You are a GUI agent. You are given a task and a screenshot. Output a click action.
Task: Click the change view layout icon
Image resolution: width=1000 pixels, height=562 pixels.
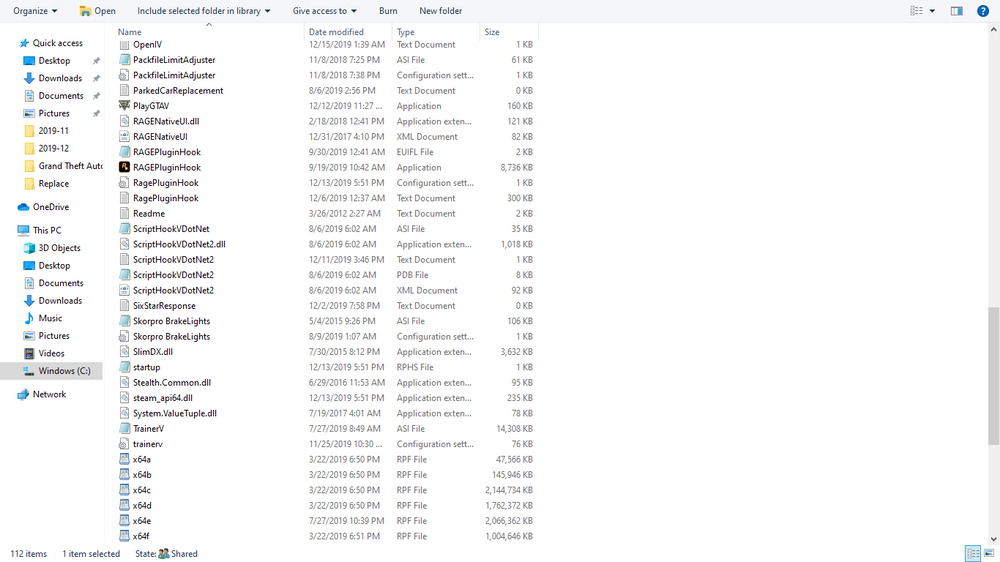point(916,11)
